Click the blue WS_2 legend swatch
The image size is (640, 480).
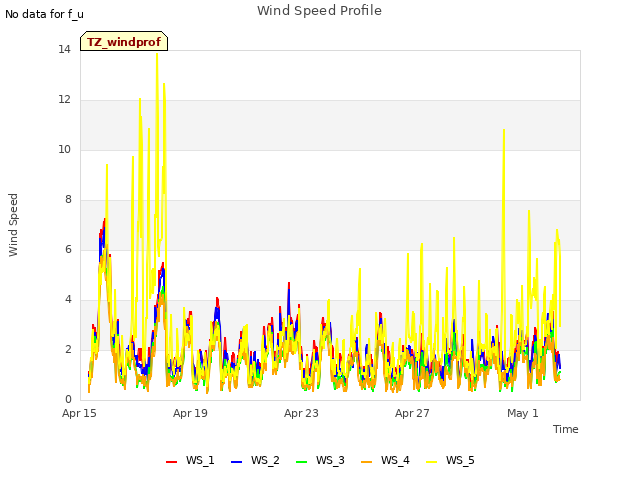tap(236, 462)
